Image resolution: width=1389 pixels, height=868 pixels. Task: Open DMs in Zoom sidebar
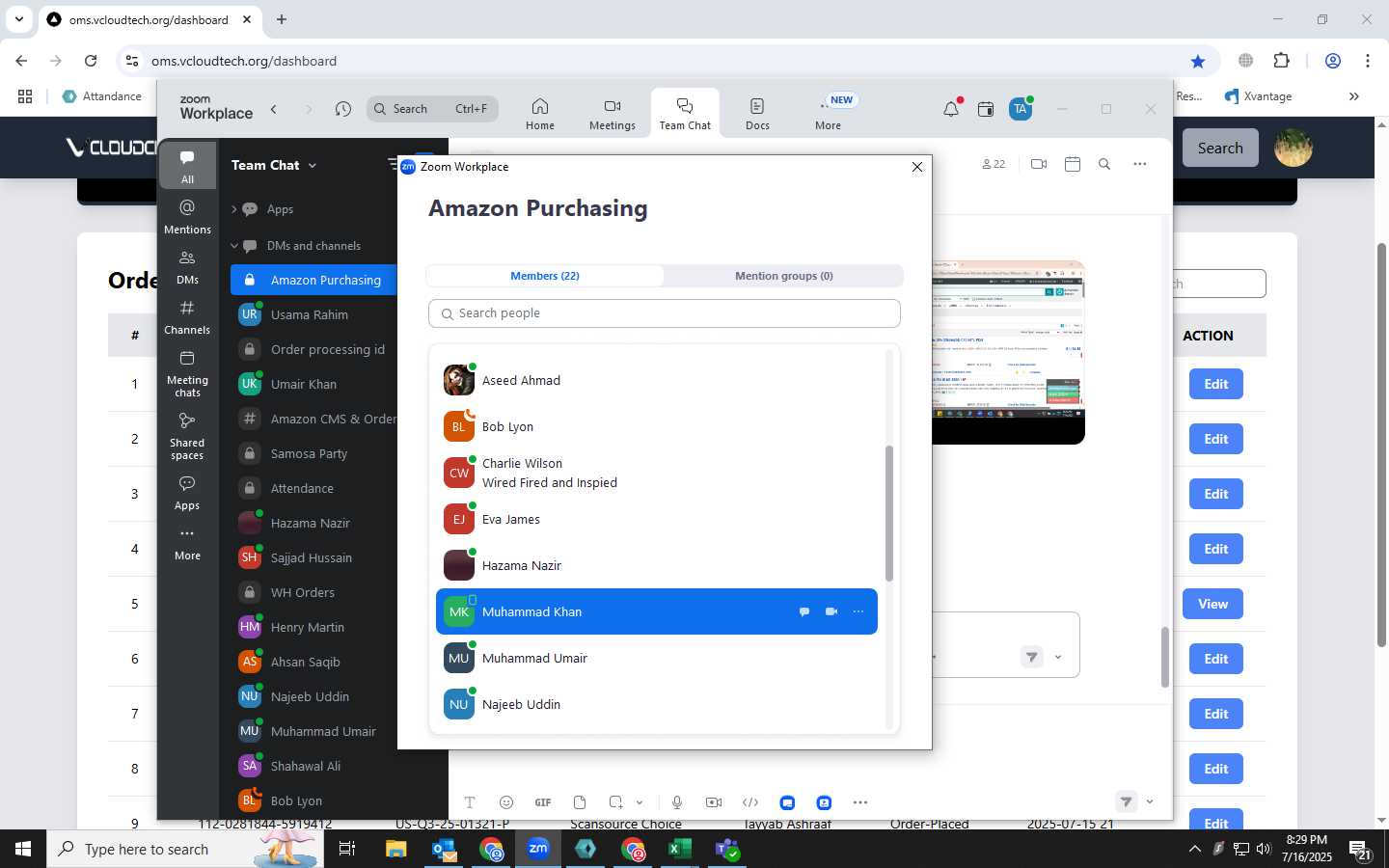[x=187, y=267]
